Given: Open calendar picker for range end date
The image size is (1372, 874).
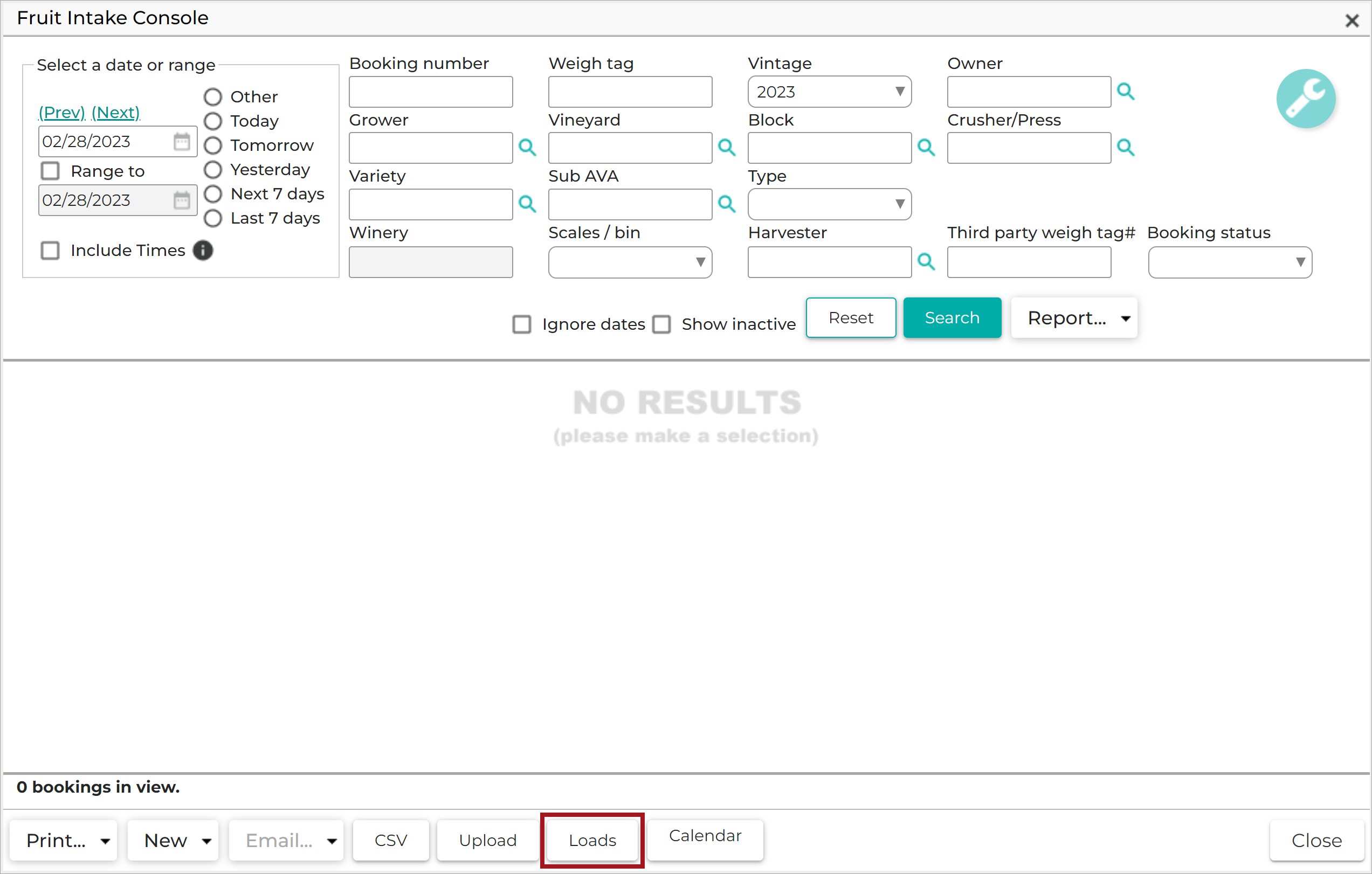Looking at the screenshot, I should pyautogui.click(x=182, y=200).
